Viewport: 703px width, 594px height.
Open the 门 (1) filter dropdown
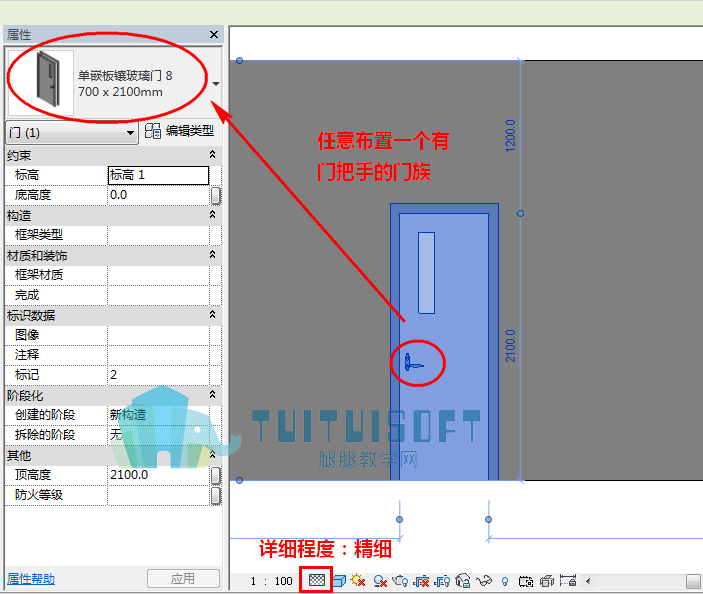click(72, 133)
